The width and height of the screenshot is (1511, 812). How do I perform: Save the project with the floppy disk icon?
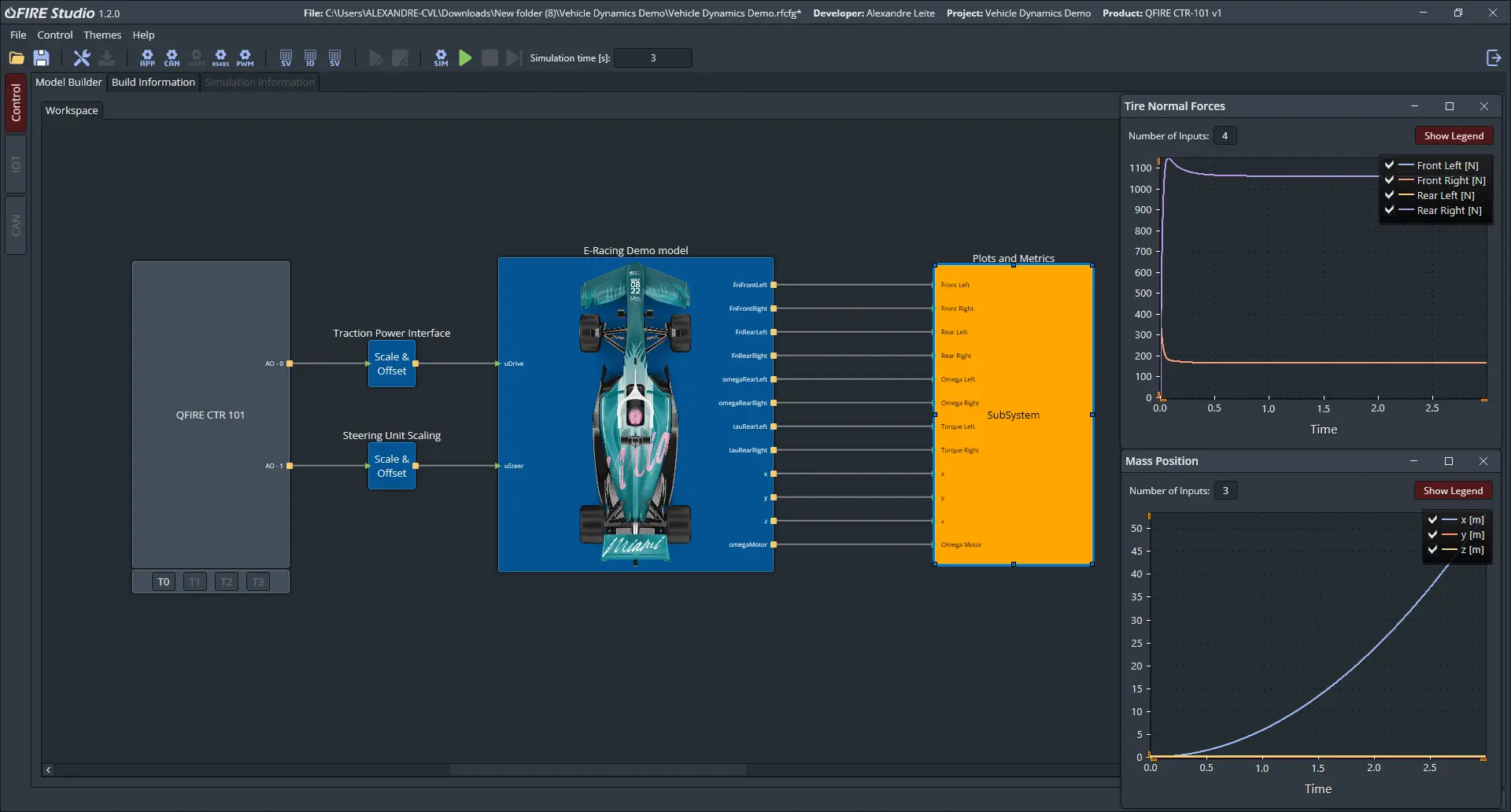point(42,57)
